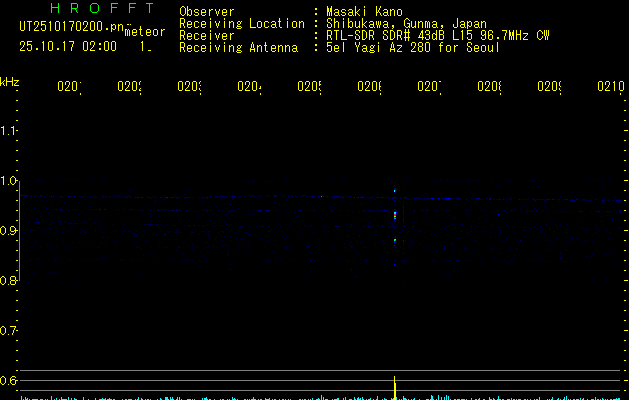Click the first 020 time marker on the left
Image resolution: width=629 pixels, height=400 pixels.
(68, 87)
